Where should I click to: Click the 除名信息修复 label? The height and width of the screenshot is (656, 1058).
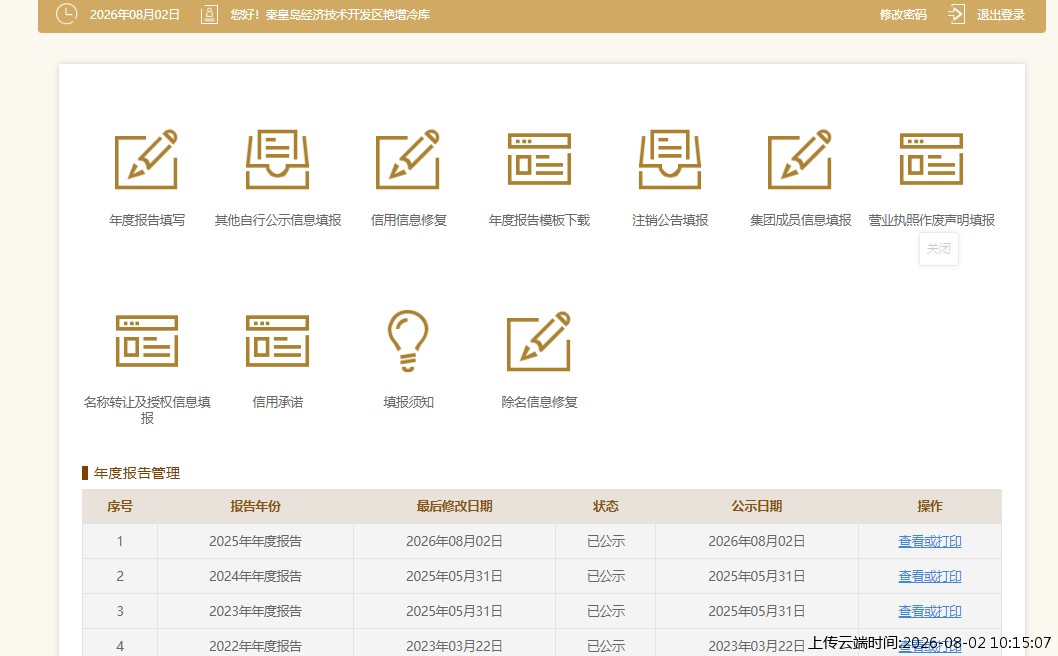[539, 402]
